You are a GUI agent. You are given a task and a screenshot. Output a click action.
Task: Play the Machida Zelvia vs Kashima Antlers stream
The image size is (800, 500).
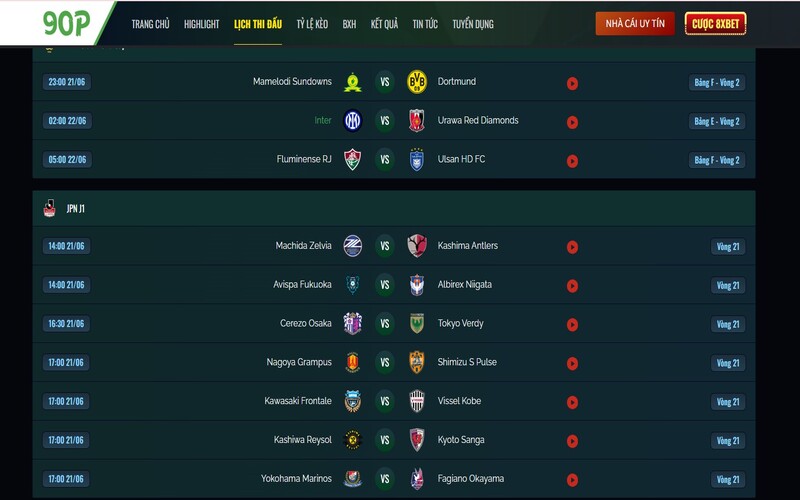[572, 247]
